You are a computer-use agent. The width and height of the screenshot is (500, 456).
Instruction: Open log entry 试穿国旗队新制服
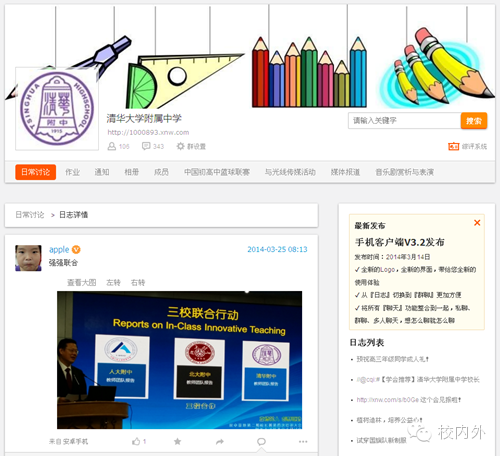[x=381, y=440]
